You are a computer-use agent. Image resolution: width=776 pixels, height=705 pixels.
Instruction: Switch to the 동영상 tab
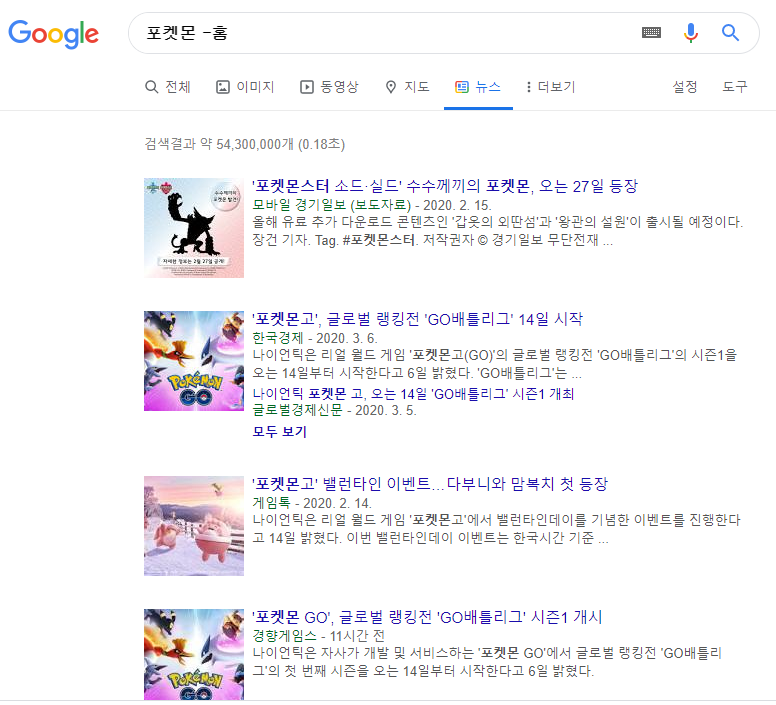pos(329,87)
